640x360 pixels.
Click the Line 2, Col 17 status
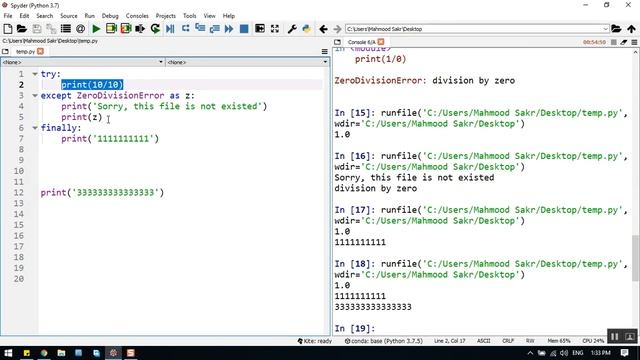pos(449,341)
